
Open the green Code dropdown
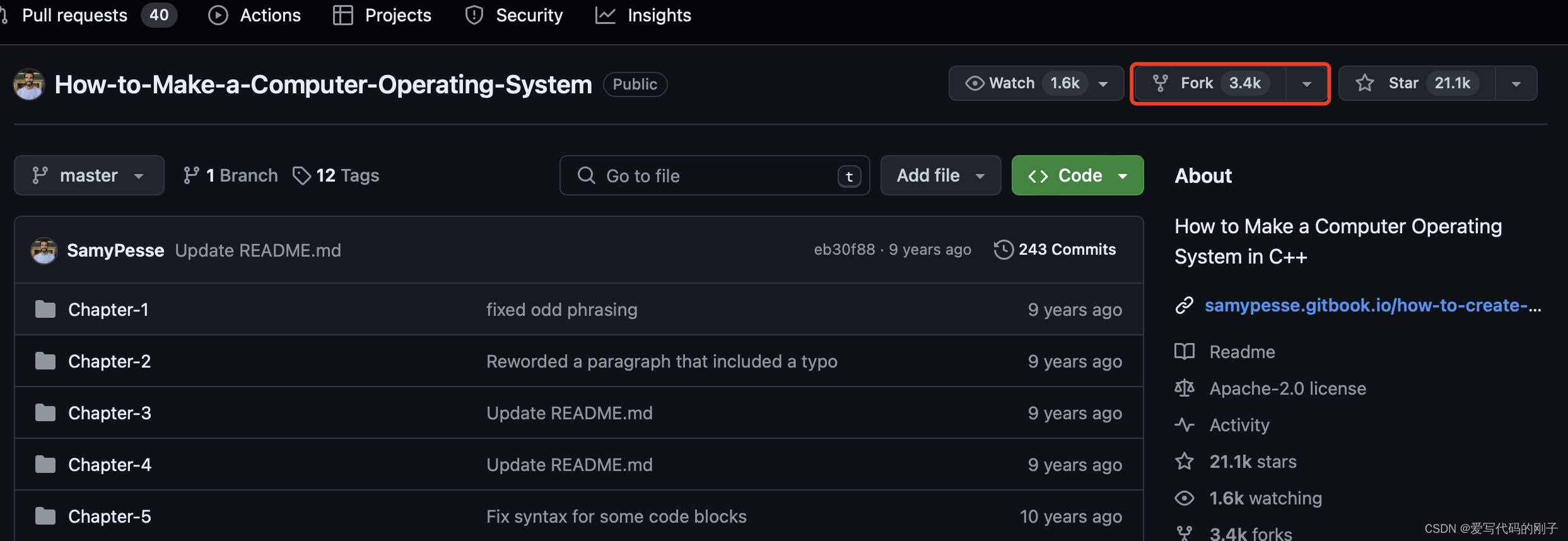(1077, 175)
